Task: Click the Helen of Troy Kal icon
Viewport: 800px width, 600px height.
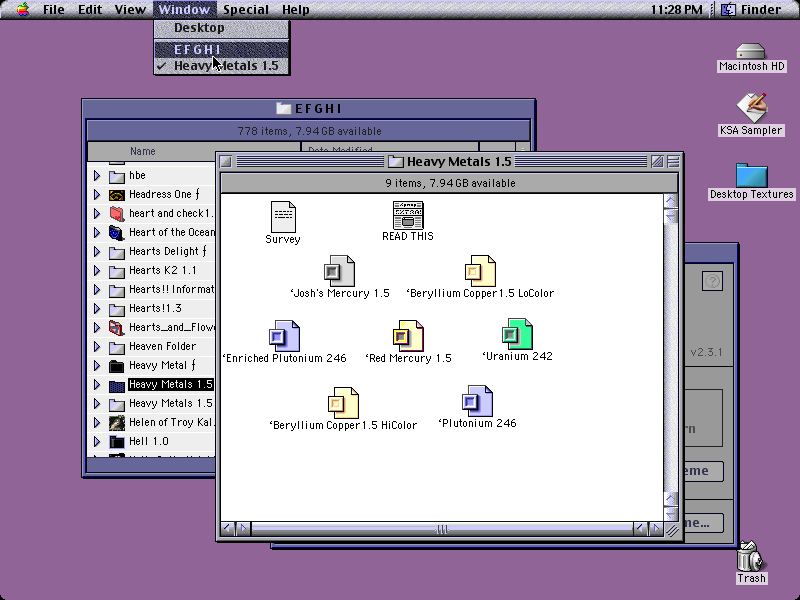Action: point(117,422)
